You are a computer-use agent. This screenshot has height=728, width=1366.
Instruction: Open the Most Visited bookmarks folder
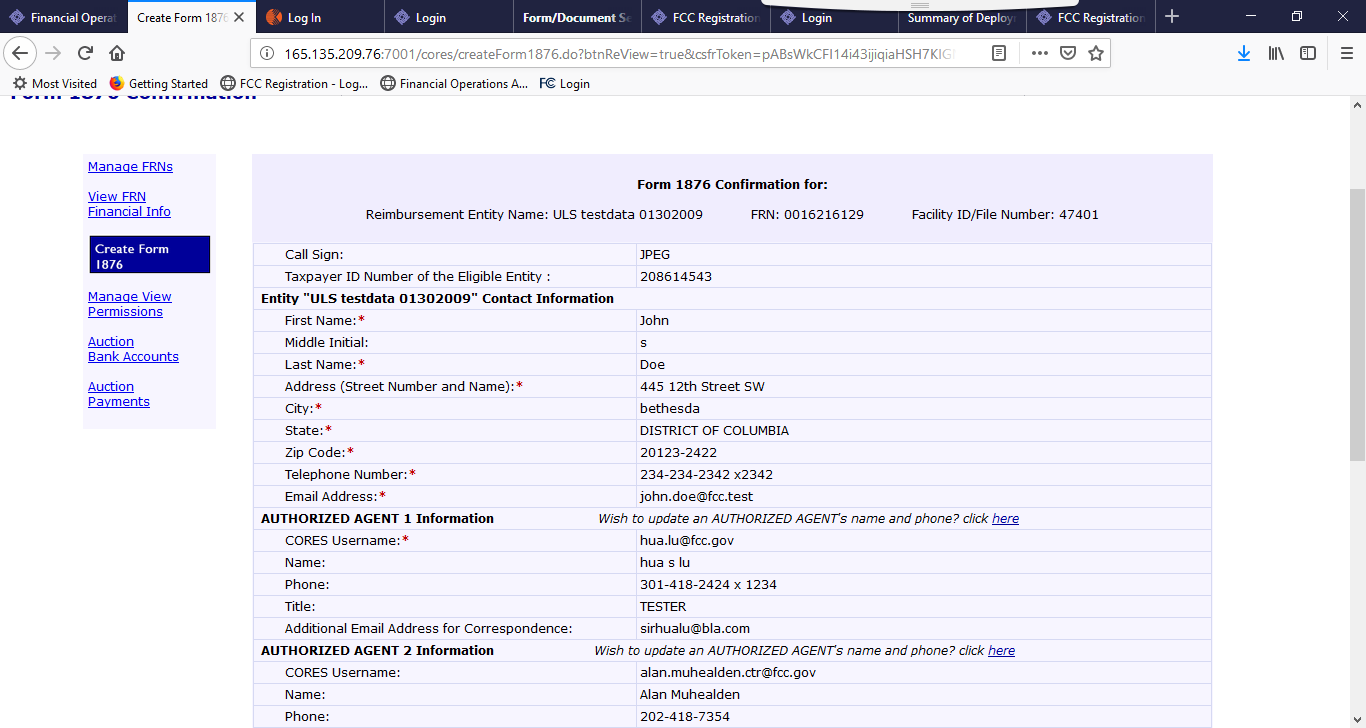tap(55, 84)
